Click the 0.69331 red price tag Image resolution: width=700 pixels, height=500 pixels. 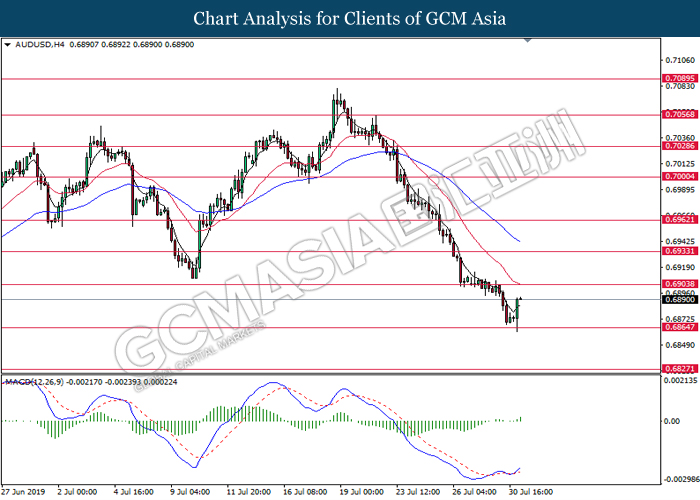pos(679,252)
